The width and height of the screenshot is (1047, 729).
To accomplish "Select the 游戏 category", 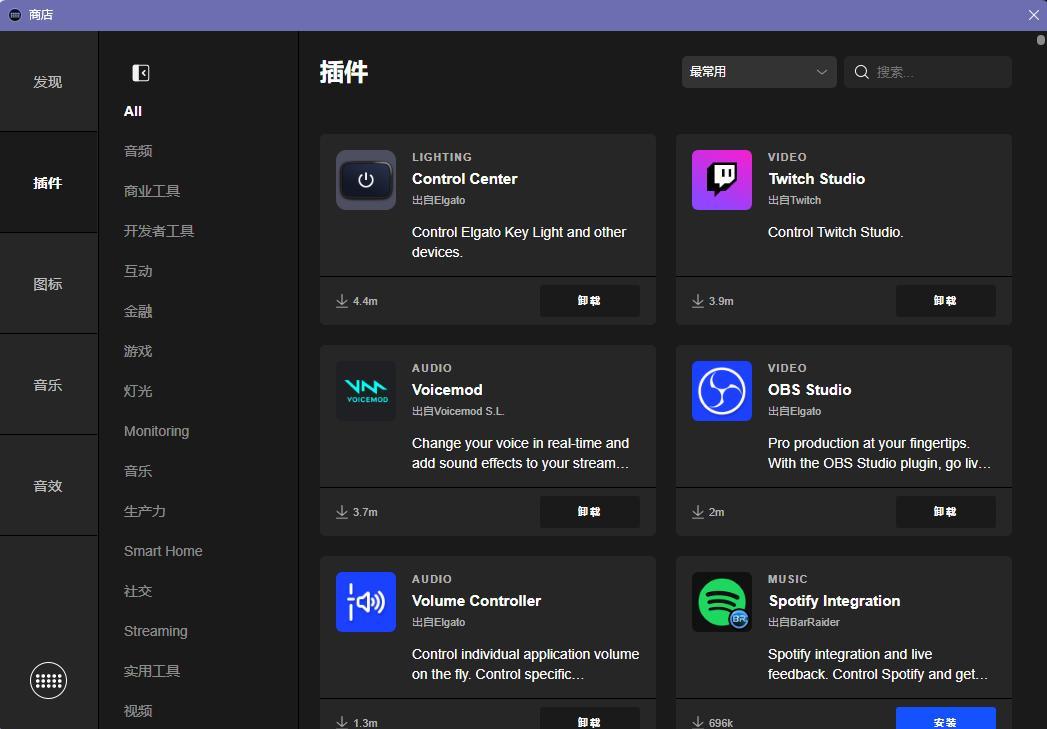I will 138,351.
